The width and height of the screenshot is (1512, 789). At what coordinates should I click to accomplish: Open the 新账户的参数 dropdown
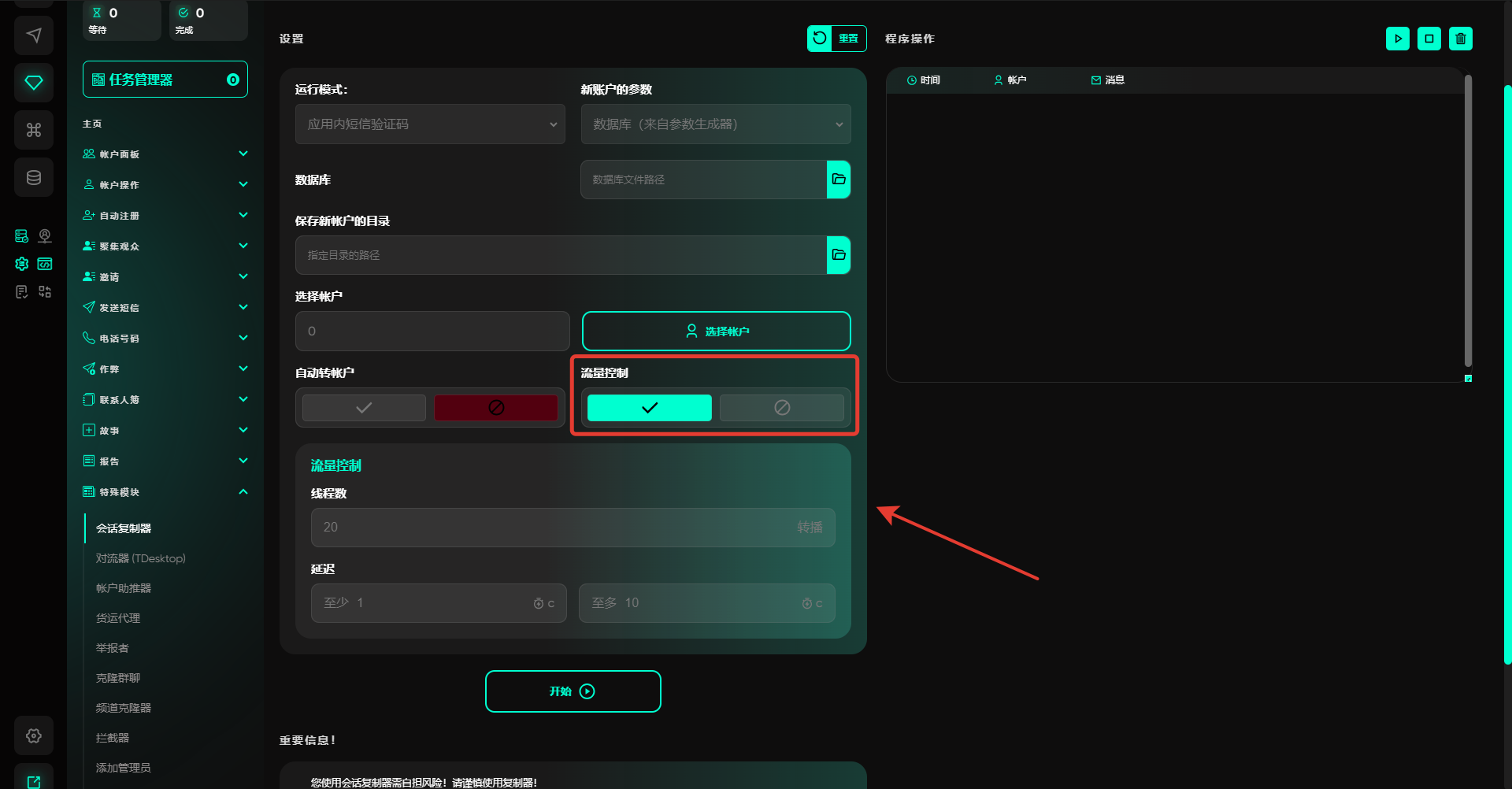click(x=715, y=124)
